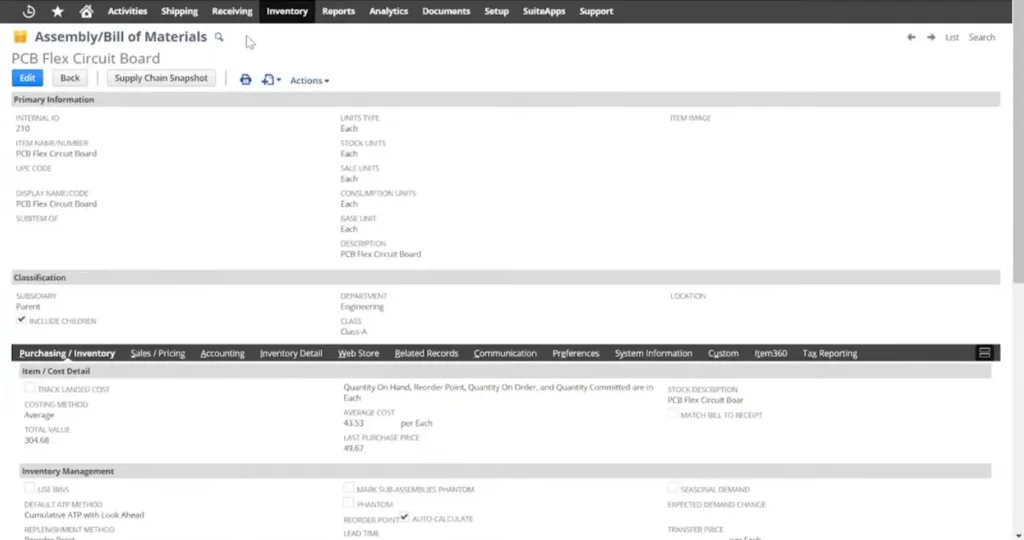Click the Shortcuts star icon
Image resolution: width=1024 pixels, height=540 pixels.
point(57,11)
